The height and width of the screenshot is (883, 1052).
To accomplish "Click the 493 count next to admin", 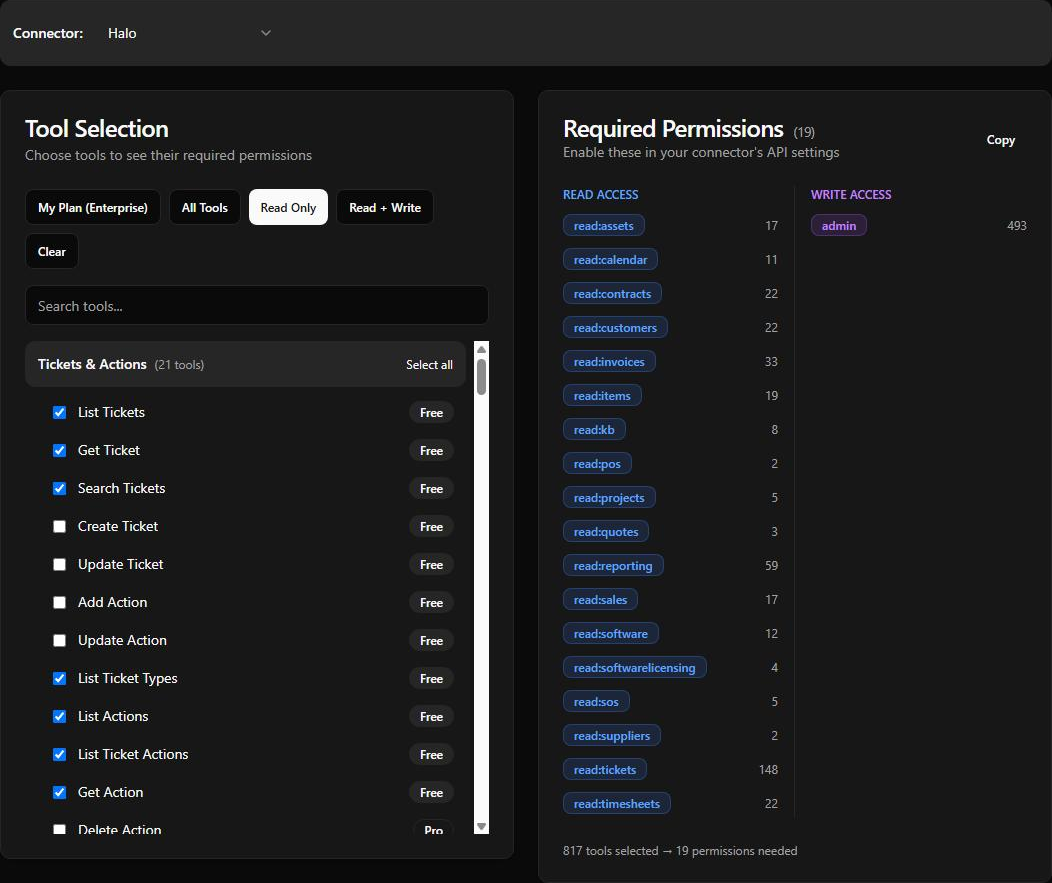I will 1016,225.
